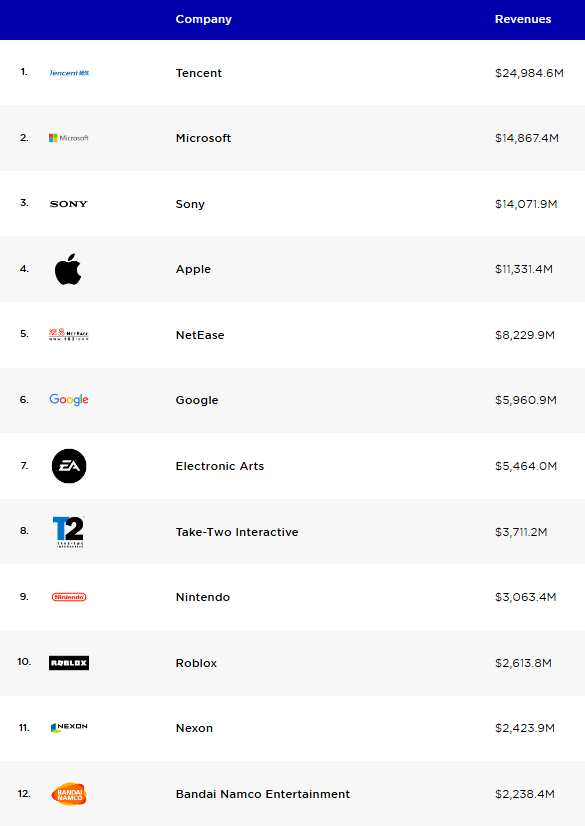The width and height of the screenshot is (585, 826).
Task: Click the Nexon logo
Action: click(69, 727)
